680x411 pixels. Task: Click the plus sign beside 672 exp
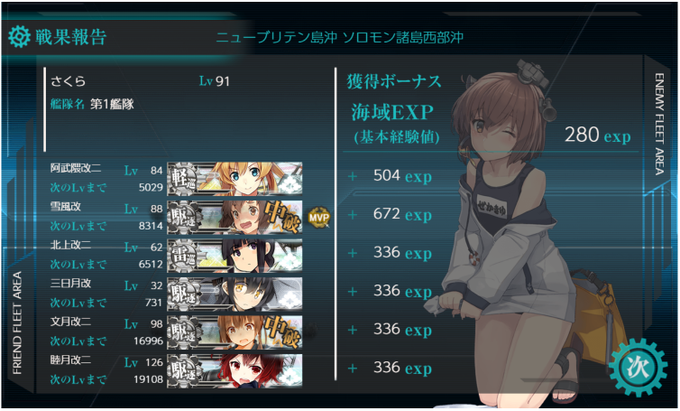tap(353, 215)
